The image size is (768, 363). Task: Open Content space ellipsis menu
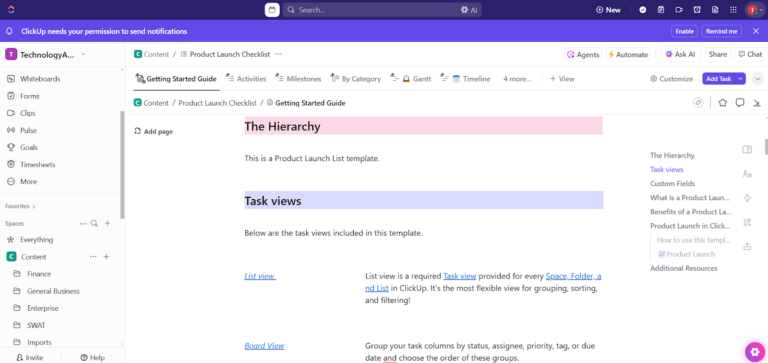[x=93, y=257]
